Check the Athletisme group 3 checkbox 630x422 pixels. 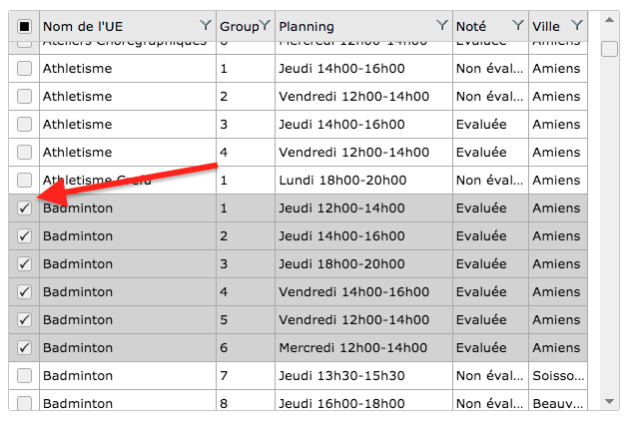tap(24, 124)
